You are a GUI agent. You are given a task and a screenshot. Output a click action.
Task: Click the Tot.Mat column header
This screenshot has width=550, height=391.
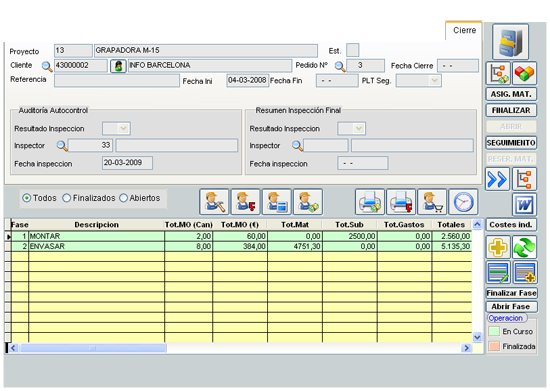tap(295, 225)
